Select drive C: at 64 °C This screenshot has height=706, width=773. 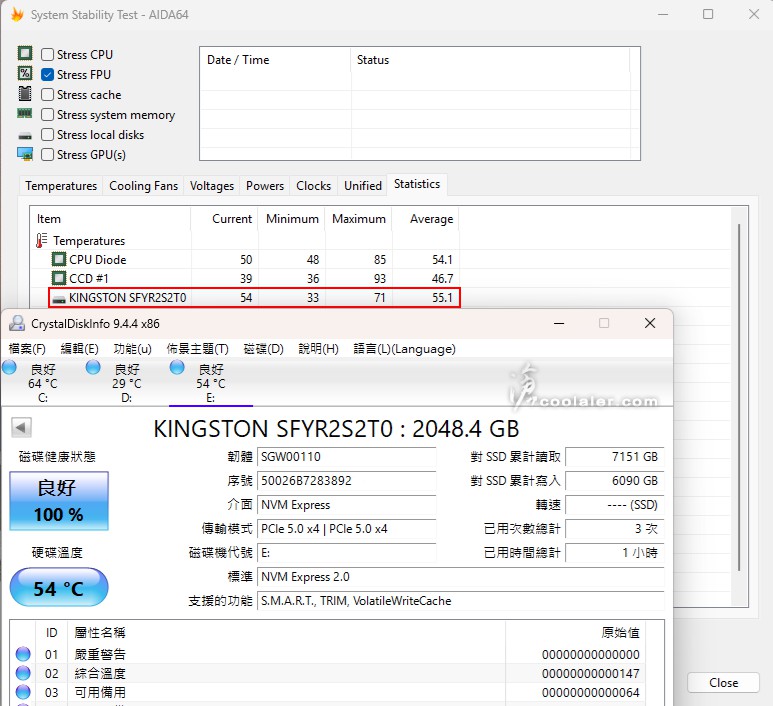click(x=42, y=383)
